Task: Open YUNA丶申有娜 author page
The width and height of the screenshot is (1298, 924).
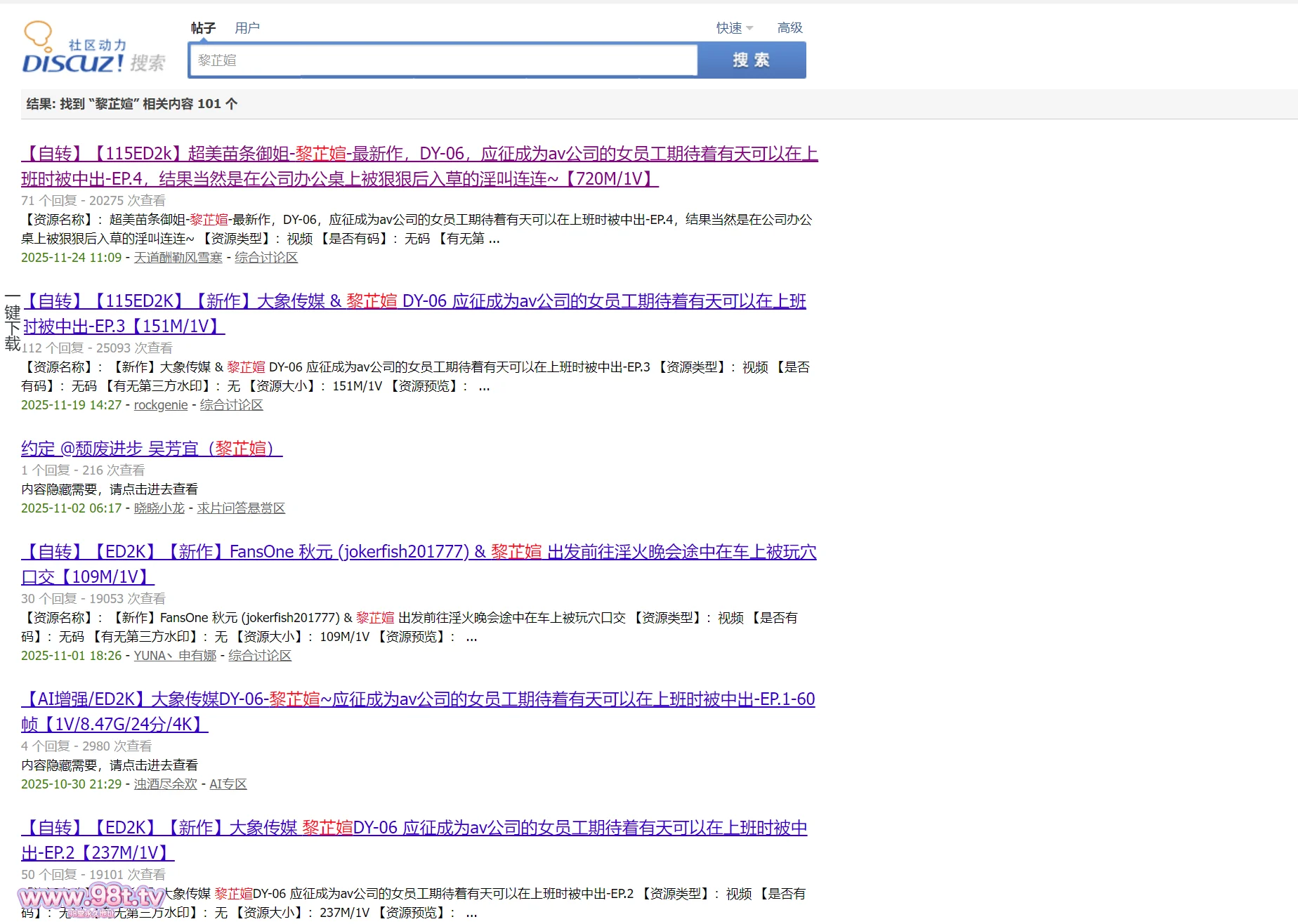Action: (175, 656)
